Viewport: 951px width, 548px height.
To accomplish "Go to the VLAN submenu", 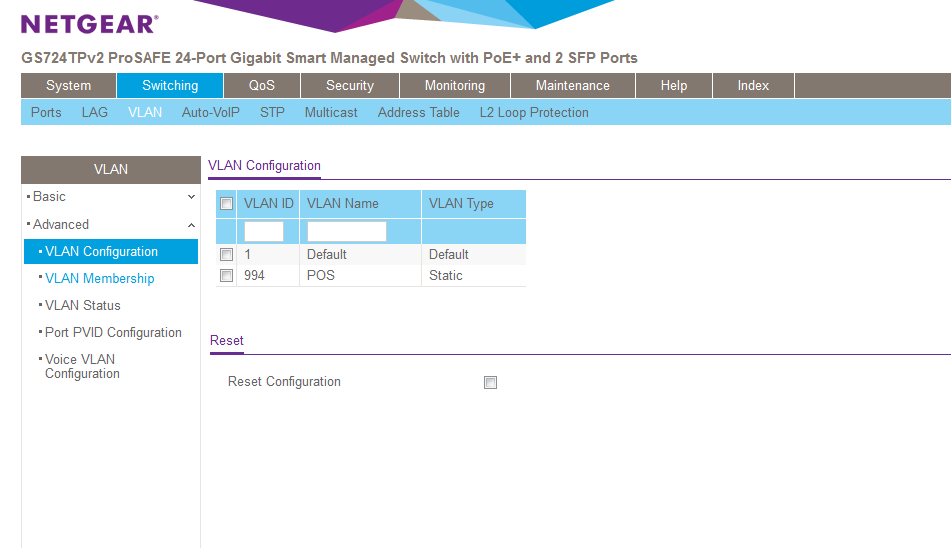I will 145,113.
